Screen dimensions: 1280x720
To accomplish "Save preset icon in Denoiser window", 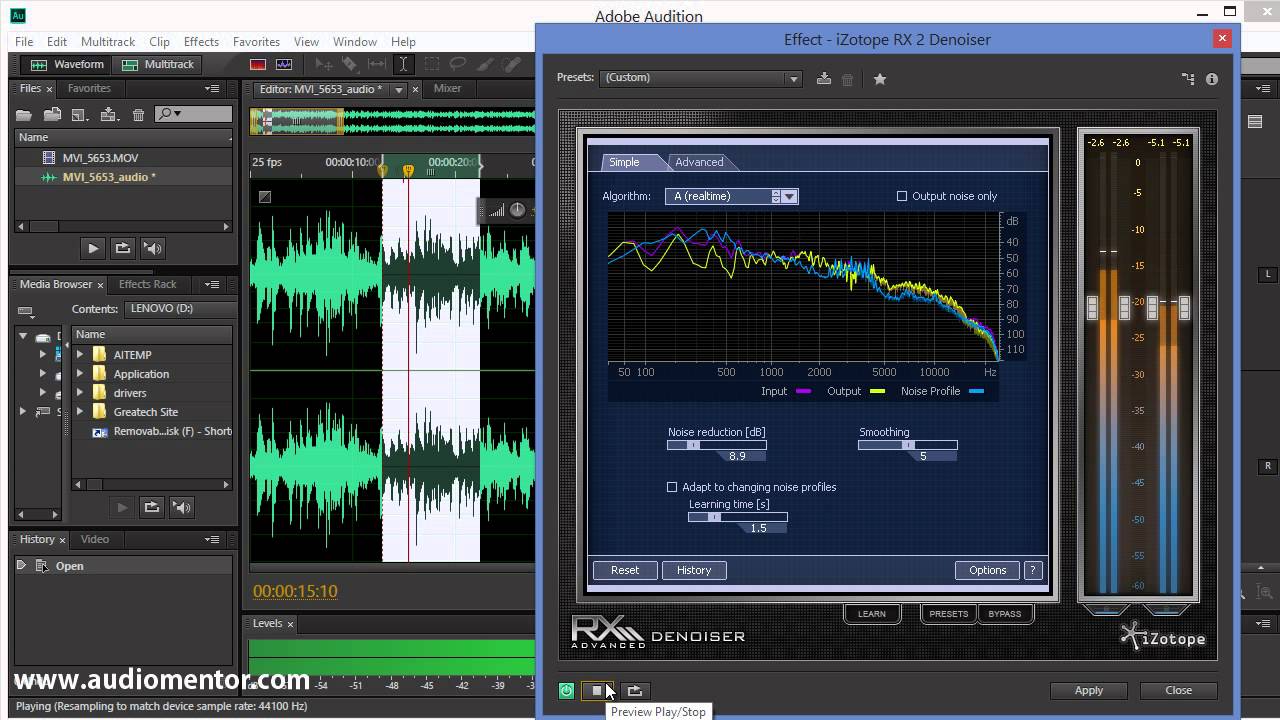I will tap(824, 78).
